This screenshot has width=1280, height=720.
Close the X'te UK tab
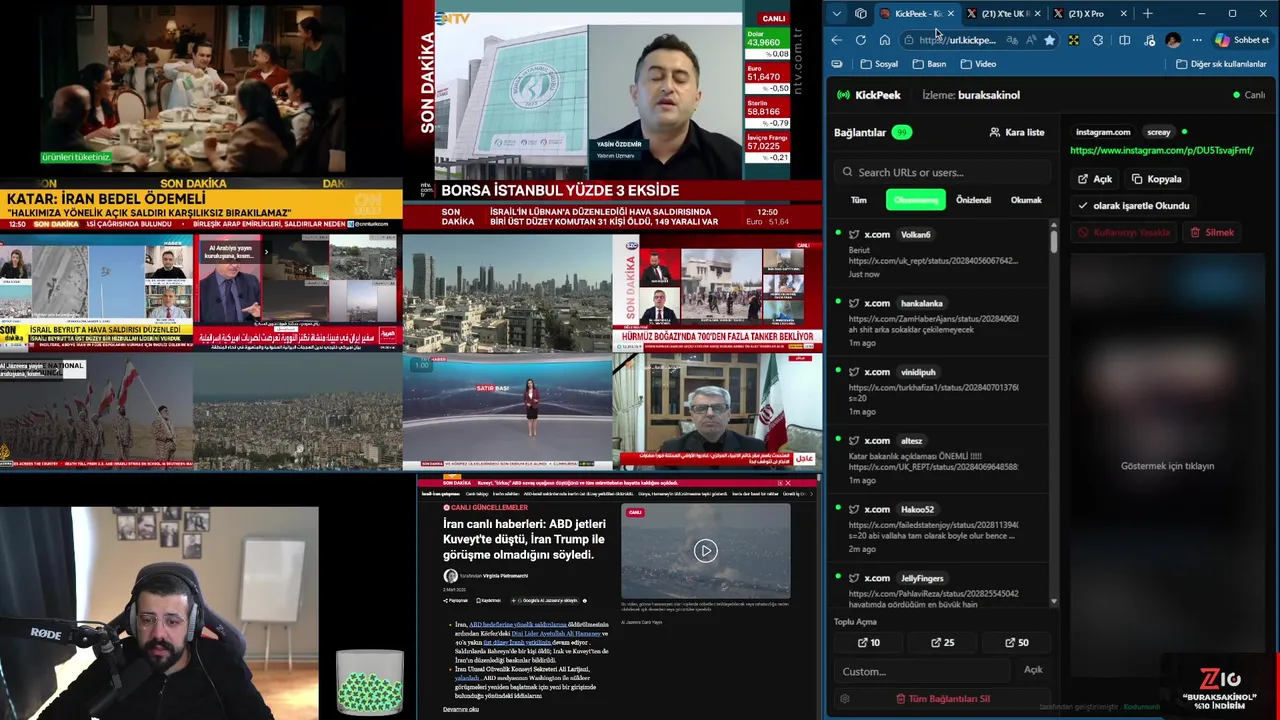tap(1037, 13)
